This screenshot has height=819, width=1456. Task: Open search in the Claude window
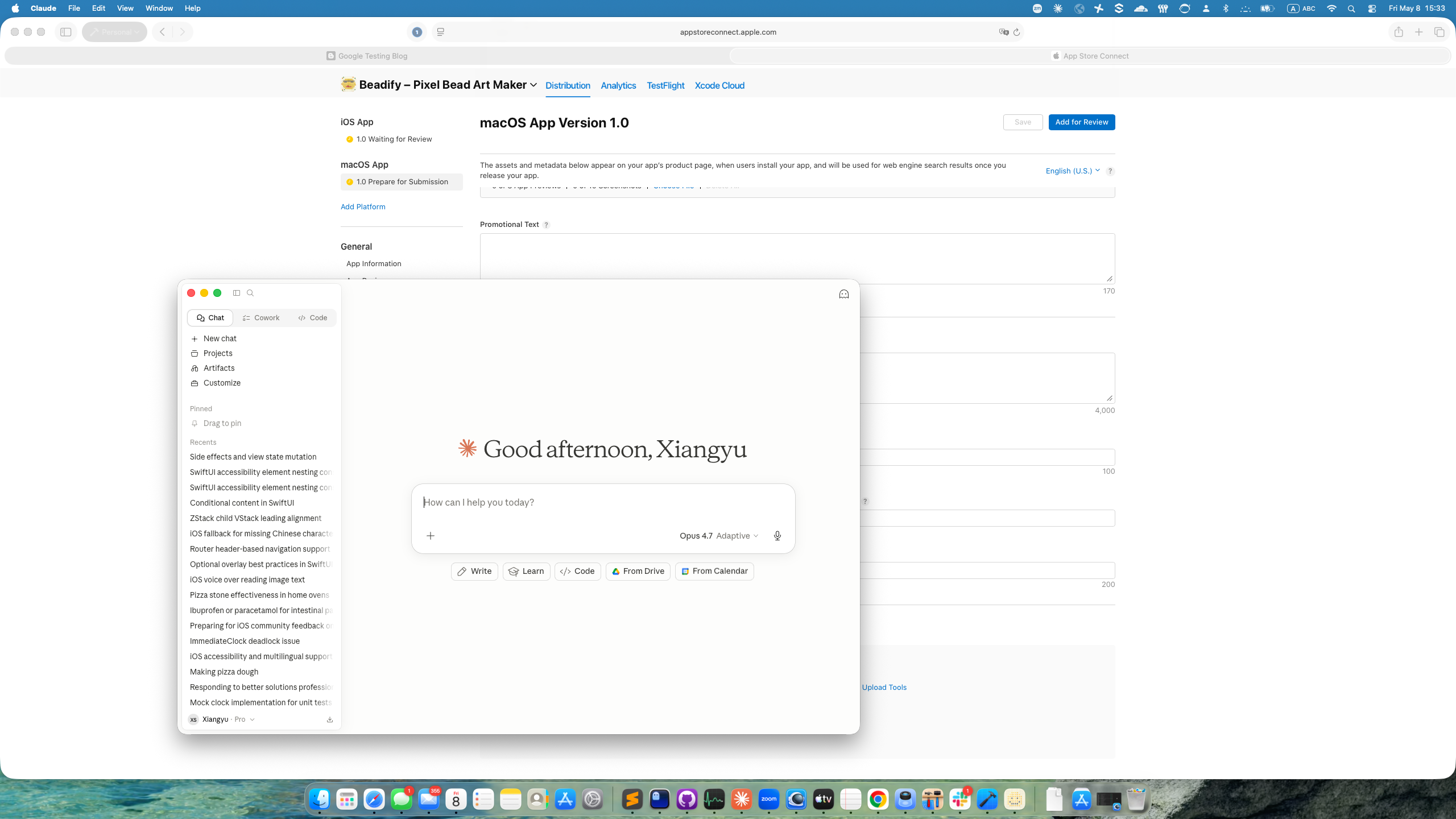[250, 293]
